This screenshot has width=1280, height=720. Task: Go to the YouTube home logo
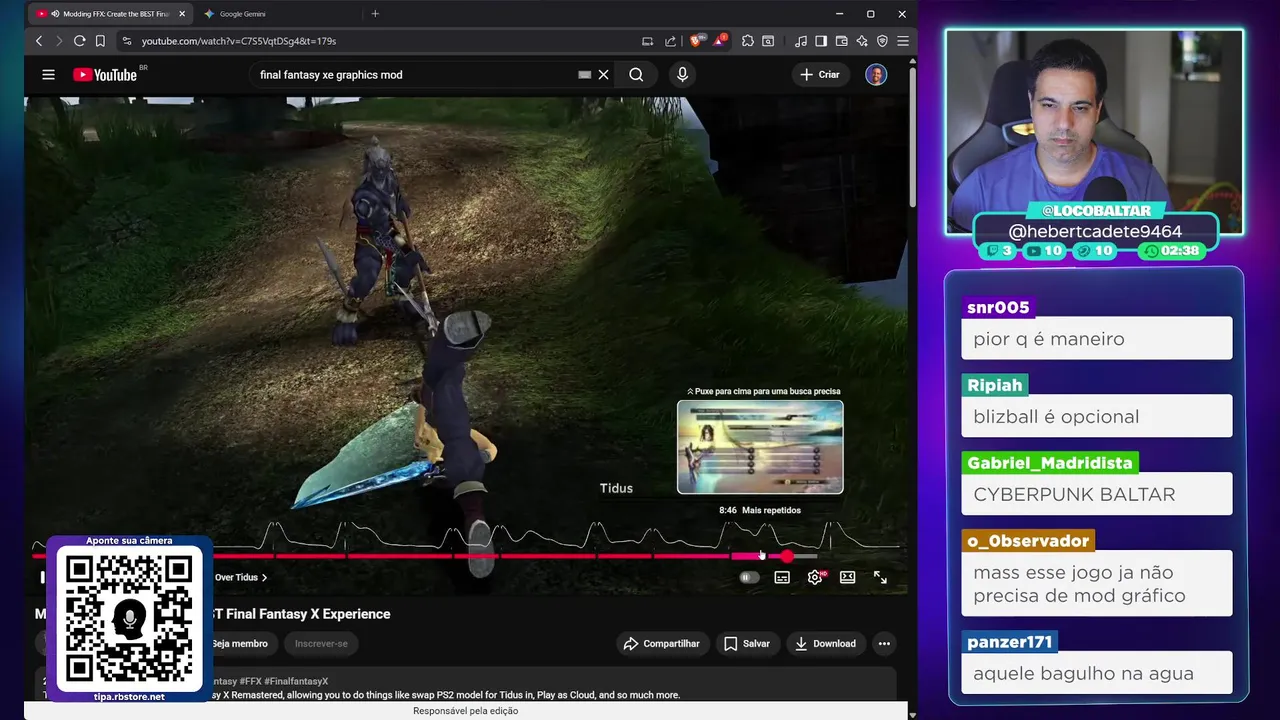tap(105, 75)
